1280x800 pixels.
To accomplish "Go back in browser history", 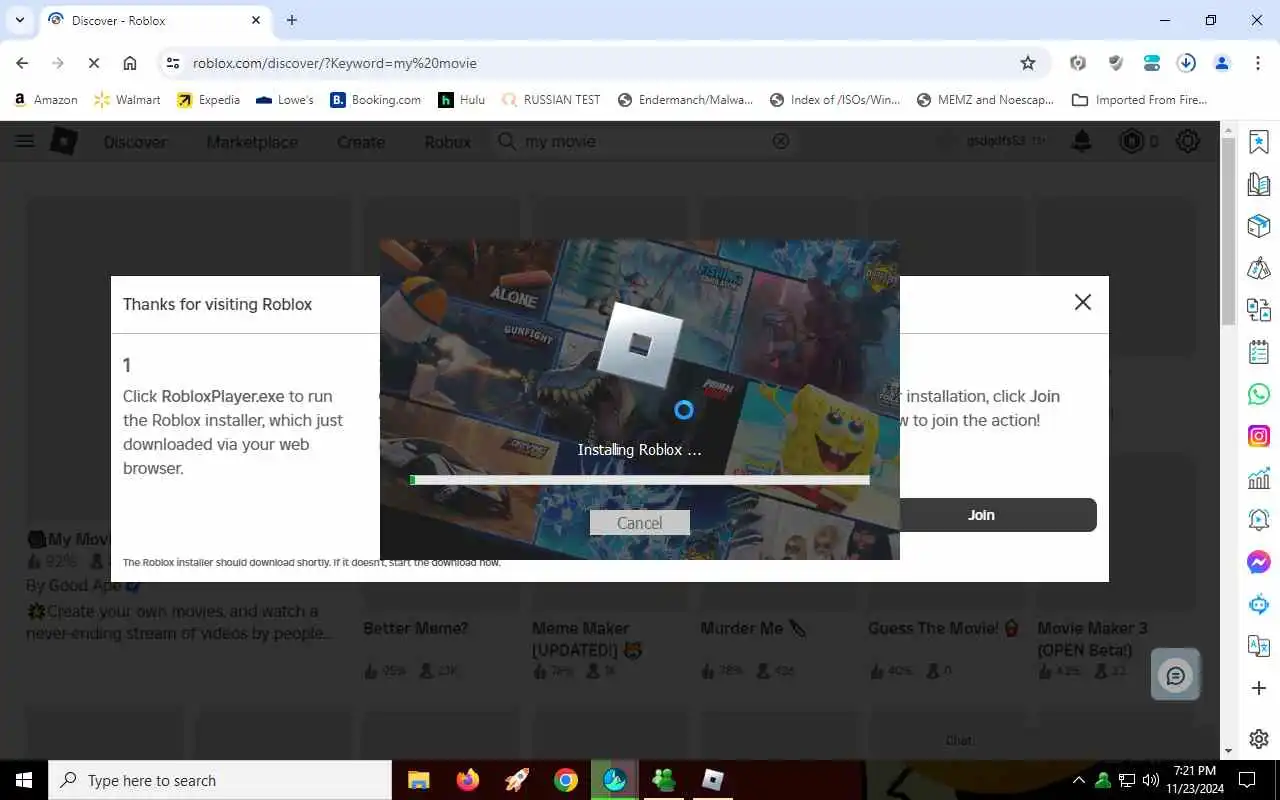I will (x=22, y=63).
